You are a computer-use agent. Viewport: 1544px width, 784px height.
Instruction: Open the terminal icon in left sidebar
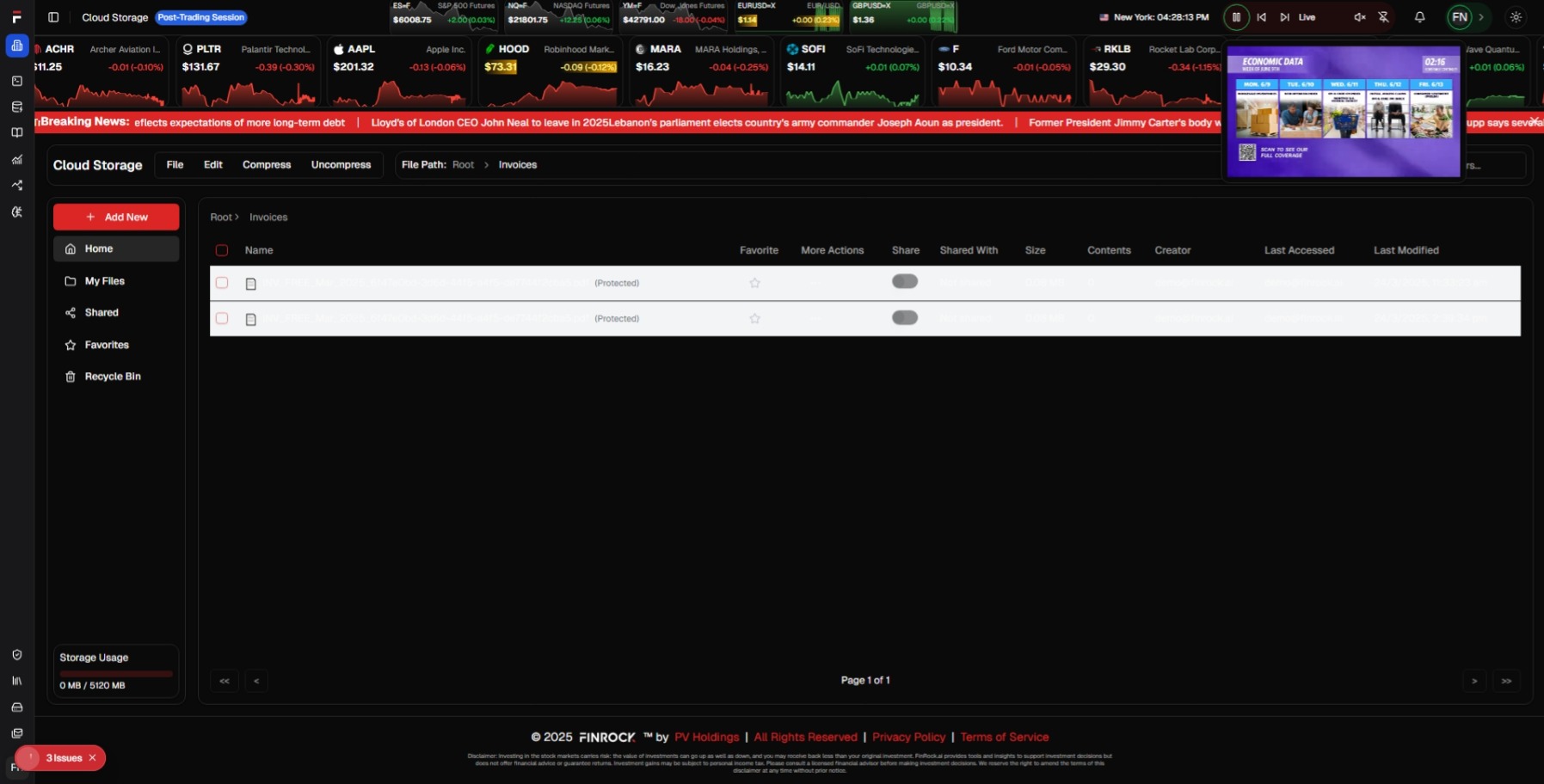17,81
